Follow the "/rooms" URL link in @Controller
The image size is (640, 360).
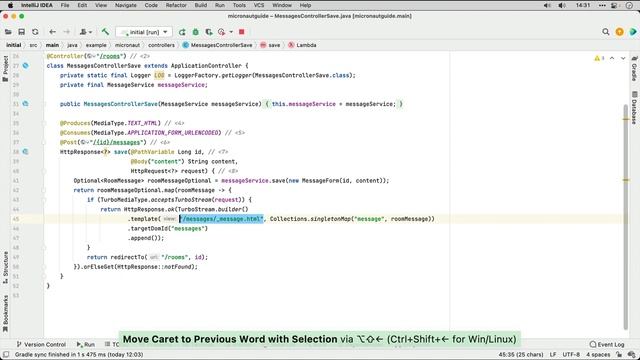point(110,56)
